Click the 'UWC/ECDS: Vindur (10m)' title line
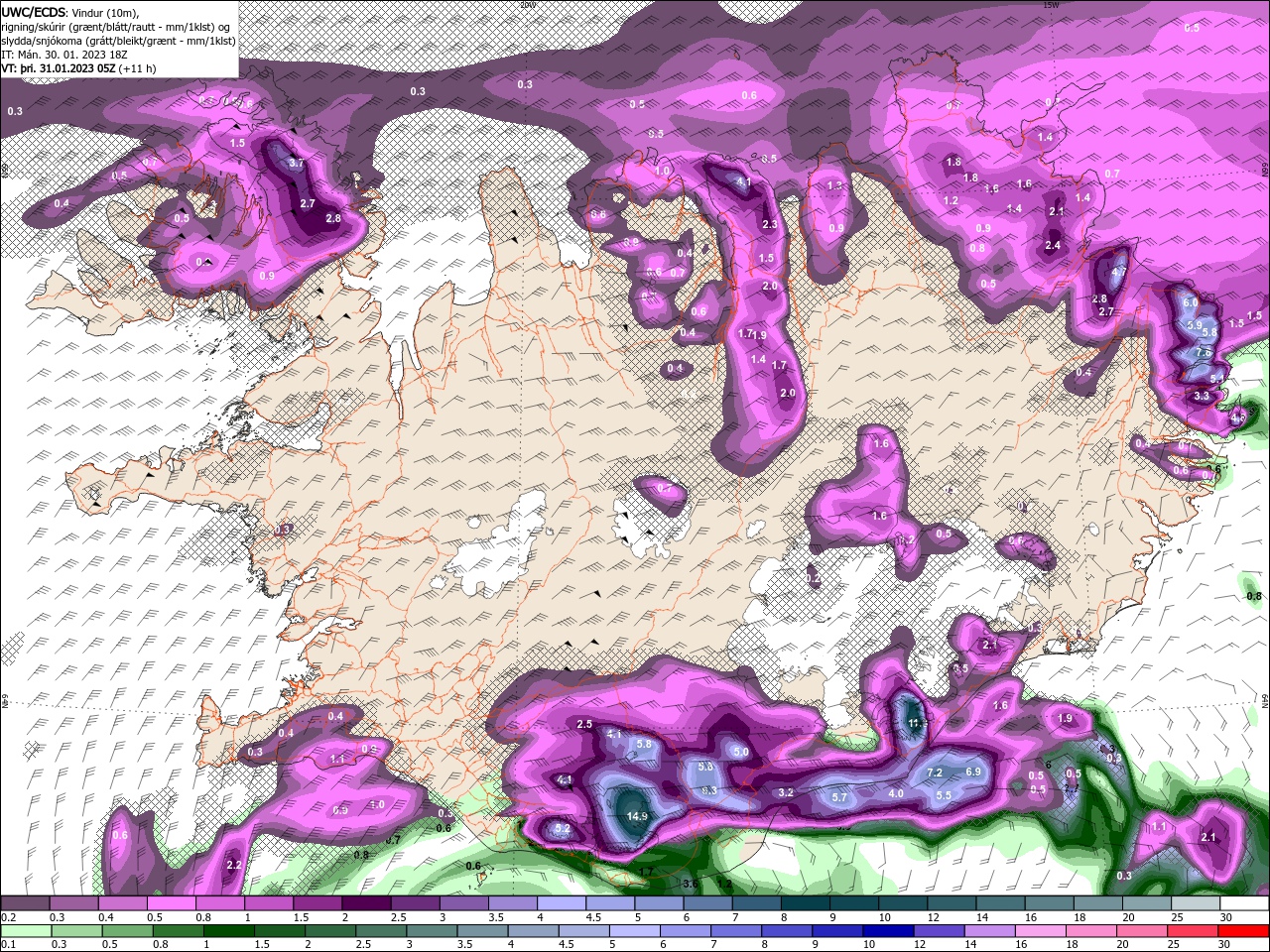 [x=71, y=11]
